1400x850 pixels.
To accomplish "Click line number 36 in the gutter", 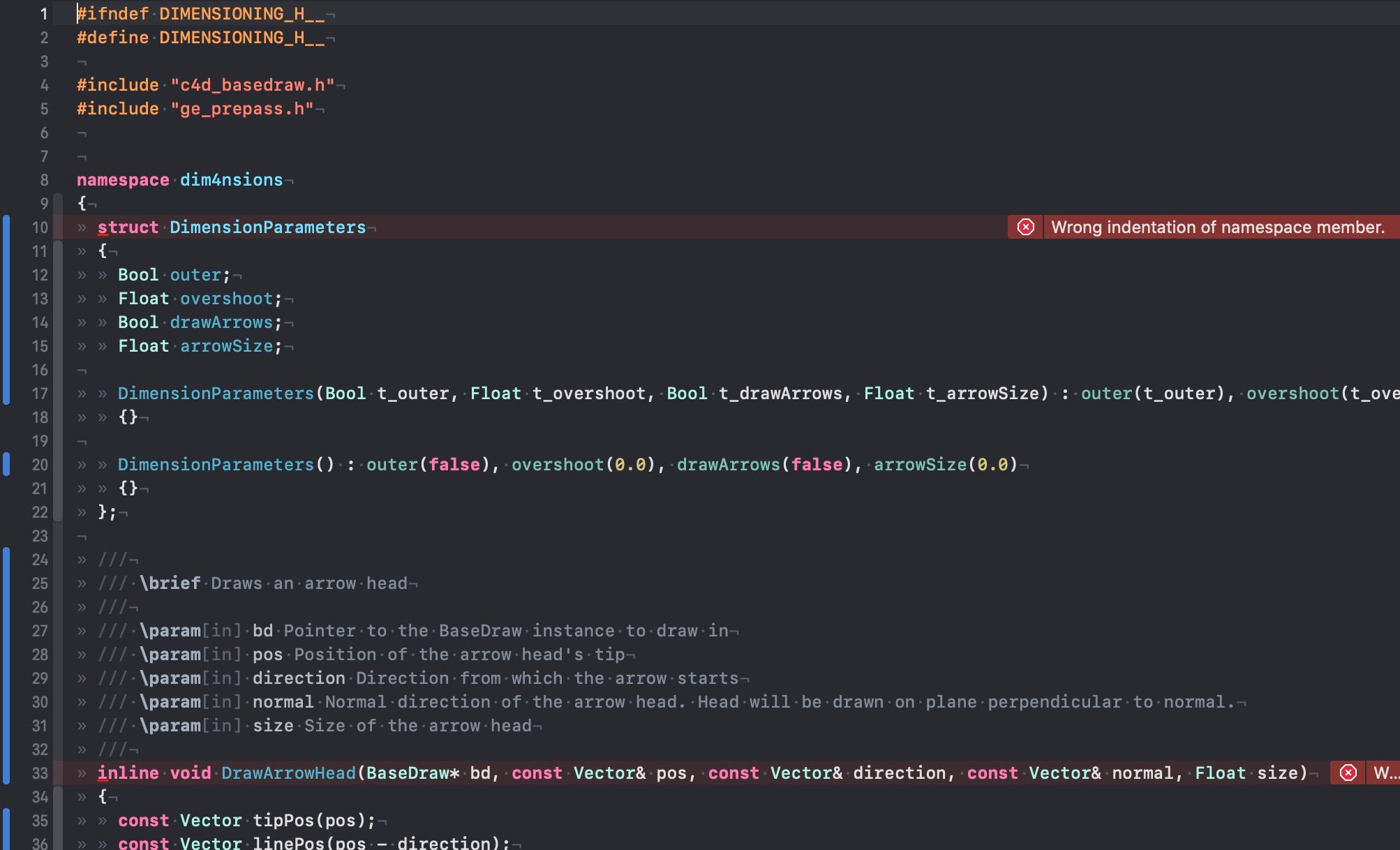I will [40, 843].
